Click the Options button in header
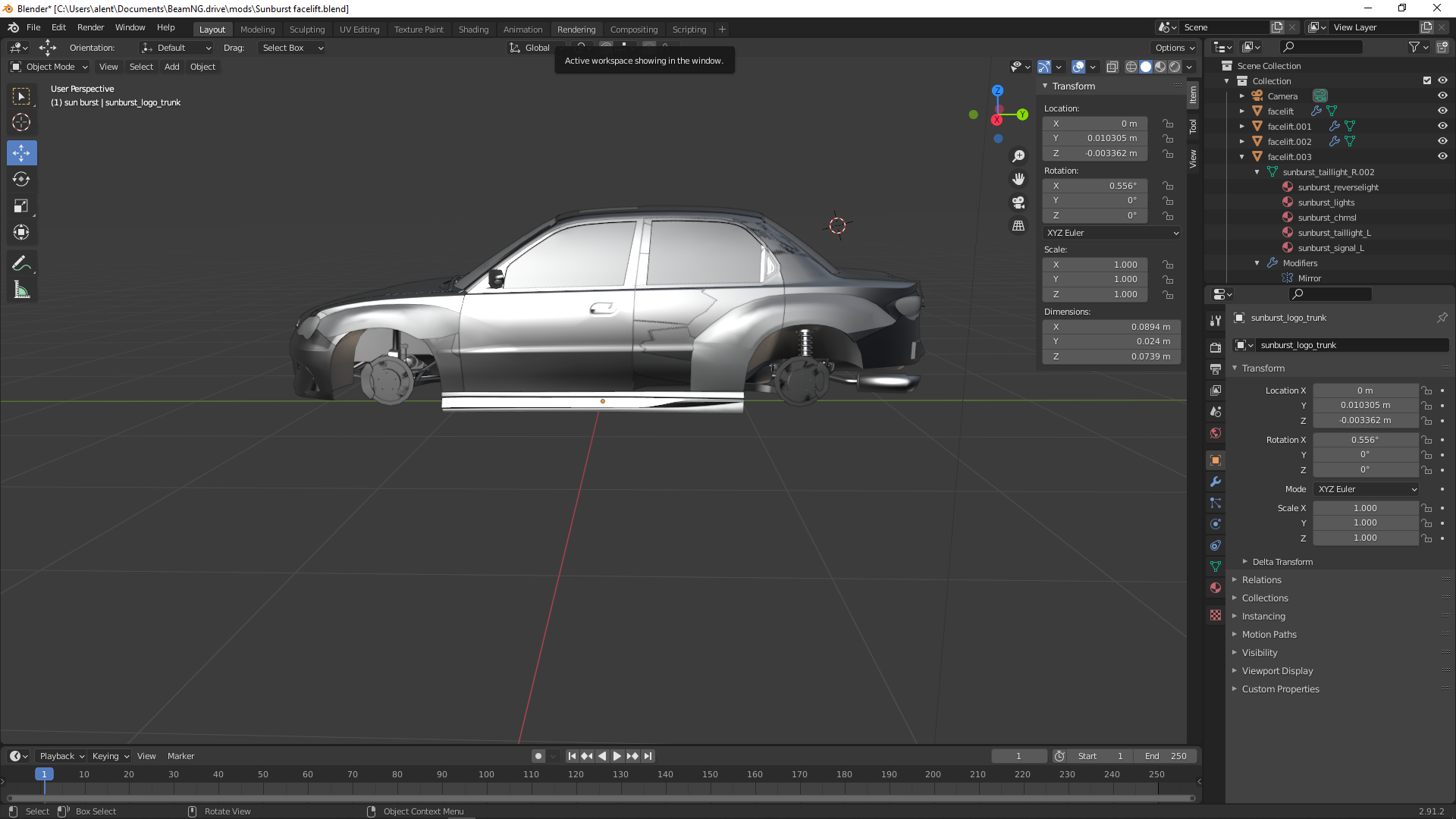 coord(1174,48)
